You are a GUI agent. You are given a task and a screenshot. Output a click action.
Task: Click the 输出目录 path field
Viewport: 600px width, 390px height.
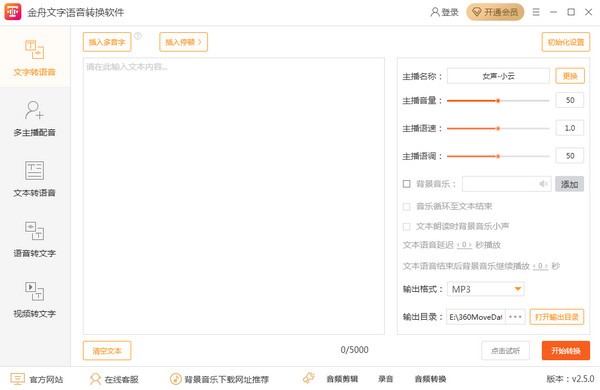pyautogui.click(x=476, y=317)
